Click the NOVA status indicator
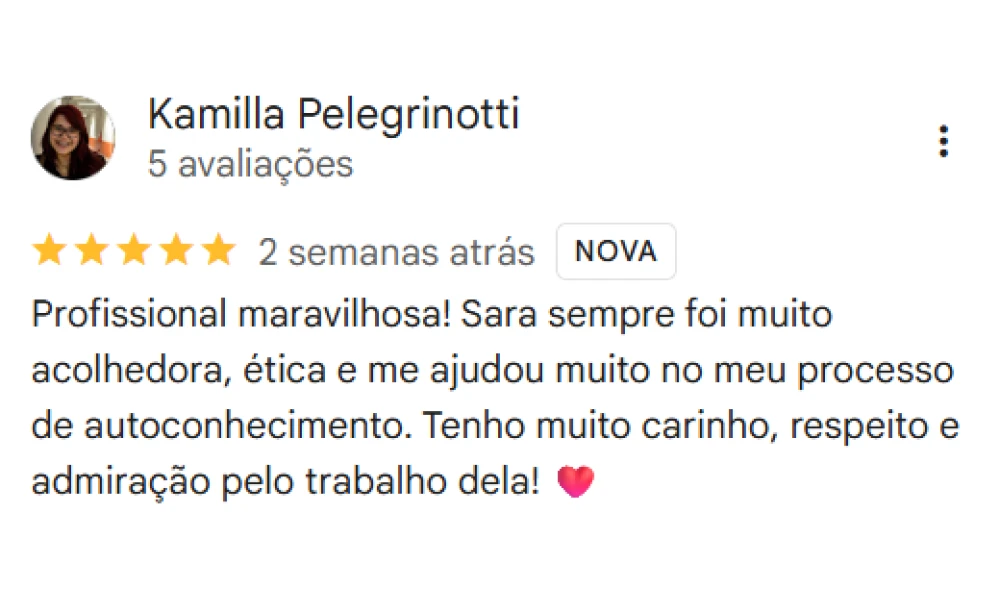1000x600 pixels. 616,251
